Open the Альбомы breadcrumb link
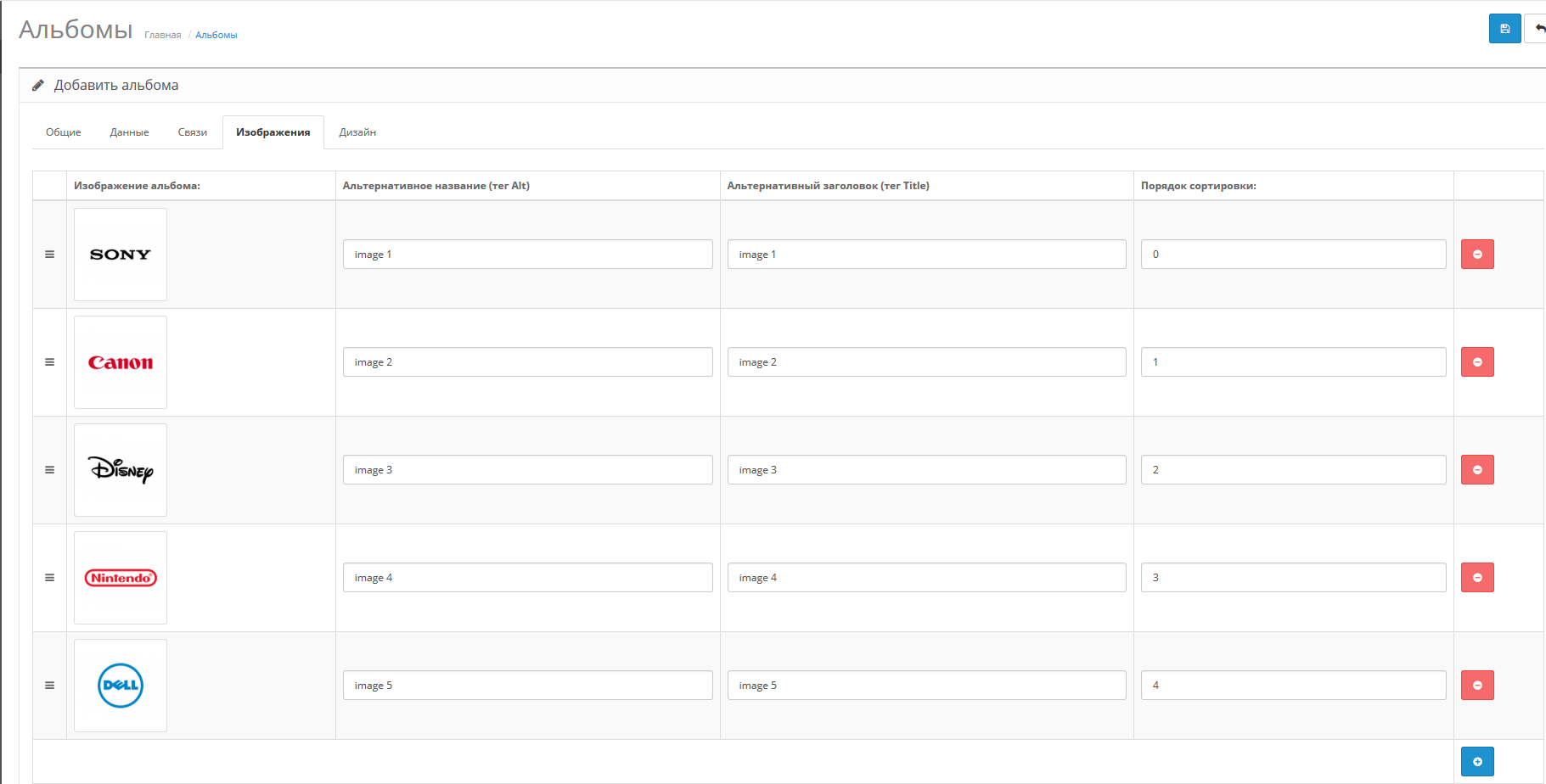1546x784 pixels. 216,35
